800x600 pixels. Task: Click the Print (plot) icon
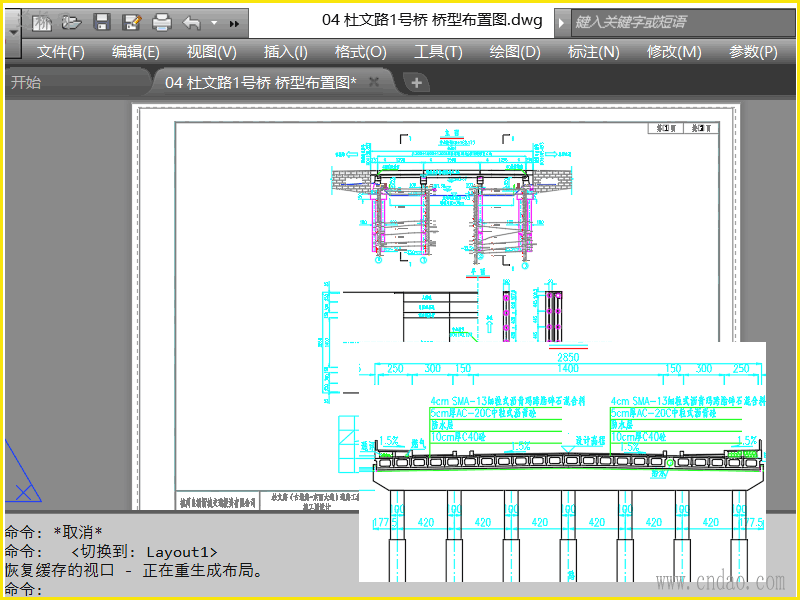[161, 21]
